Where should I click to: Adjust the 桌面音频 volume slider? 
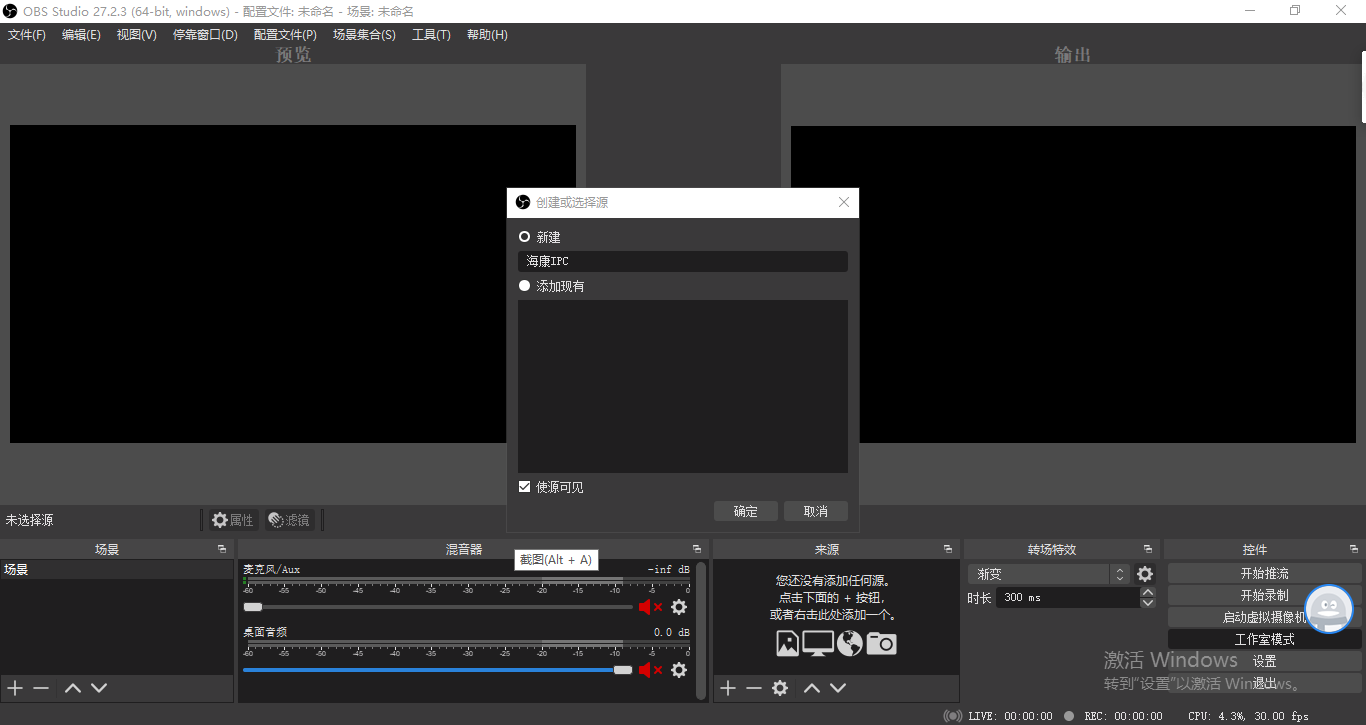(437, 669)
